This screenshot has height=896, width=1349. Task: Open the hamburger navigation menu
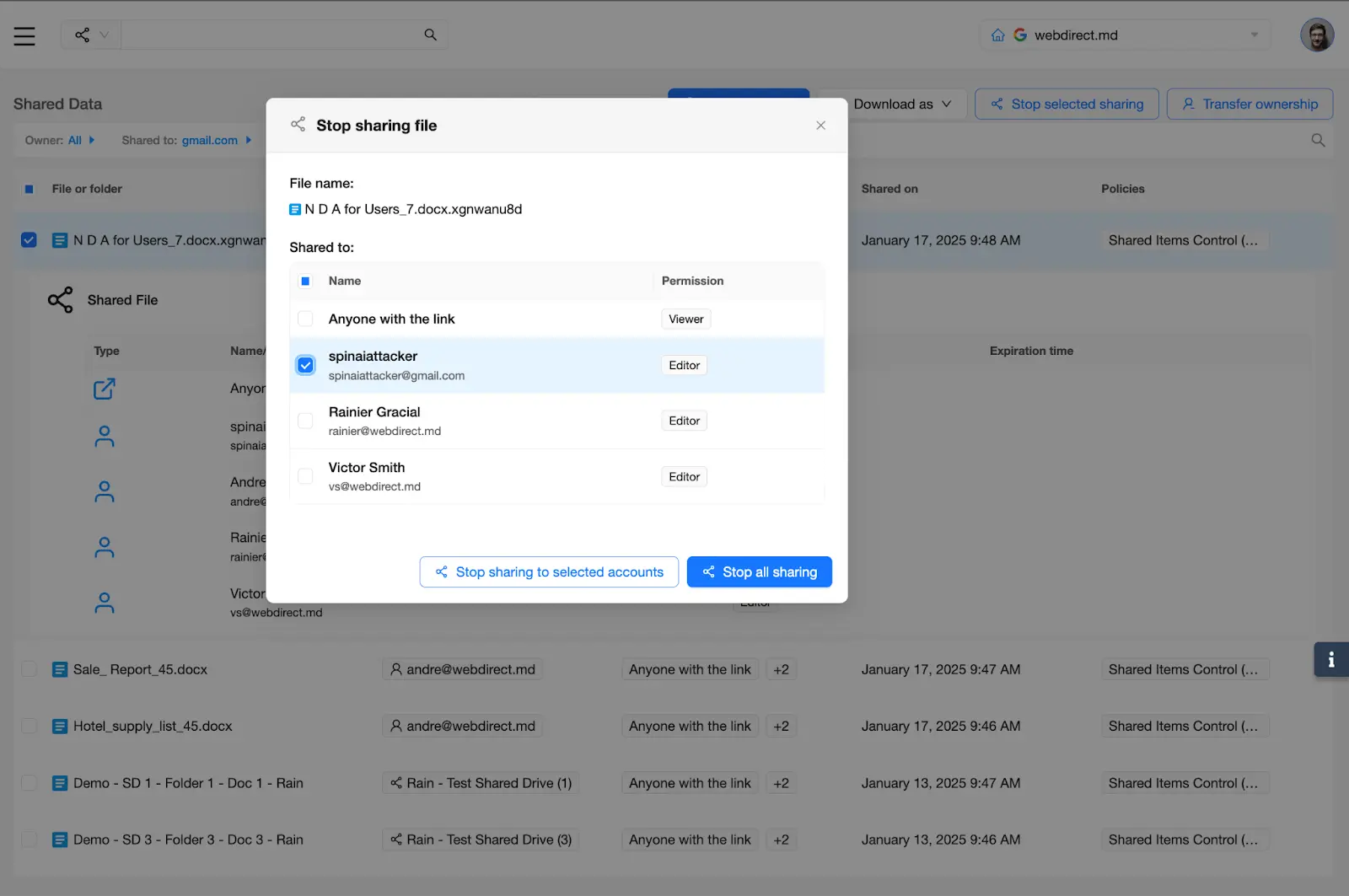[x=24, y=35]
